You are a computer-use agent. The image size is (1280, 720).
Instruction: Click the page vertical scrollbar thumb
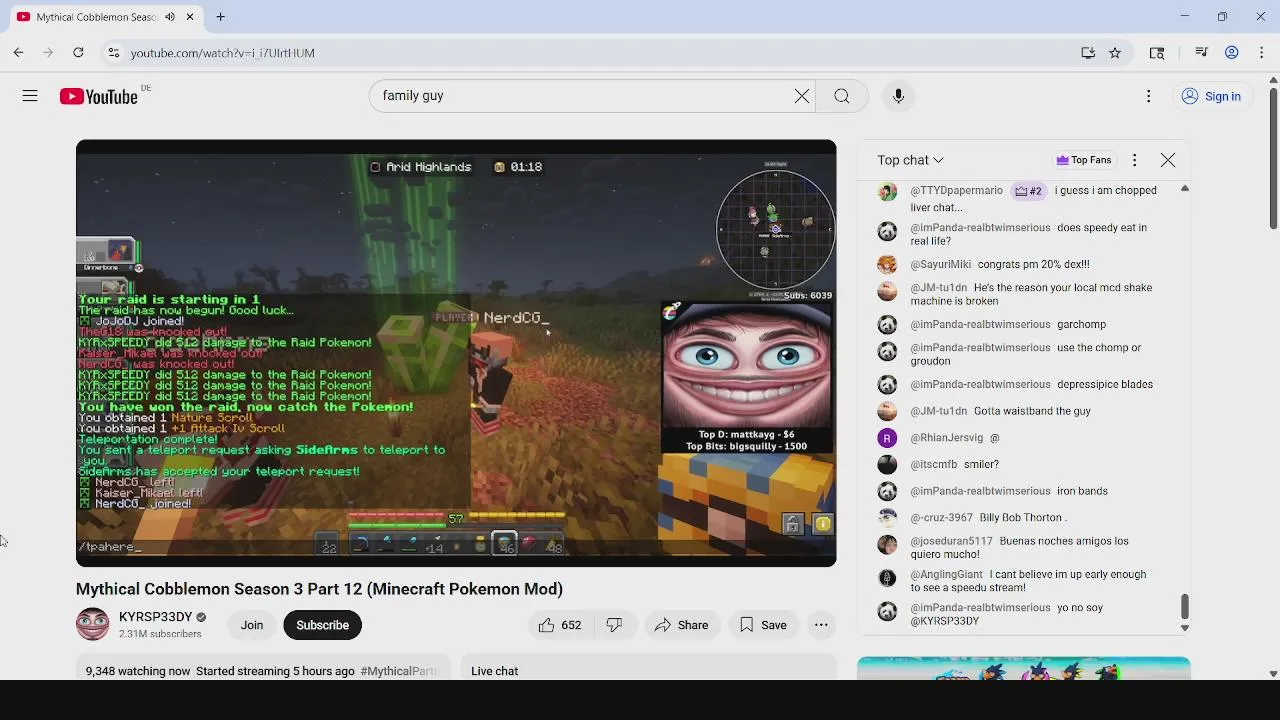coord(1273,158)
